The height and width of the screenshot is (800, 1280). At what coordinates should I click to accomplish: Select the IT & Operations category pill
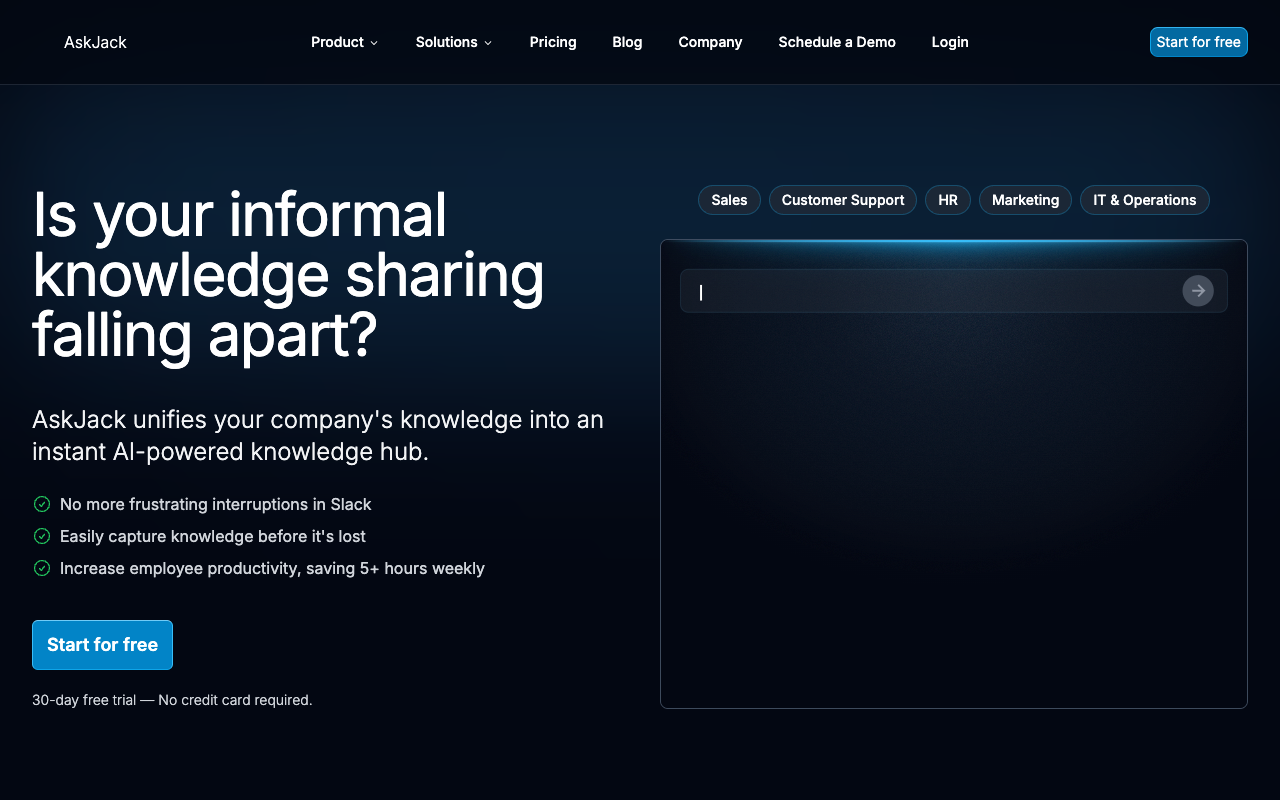click(x=1145, y=200)
